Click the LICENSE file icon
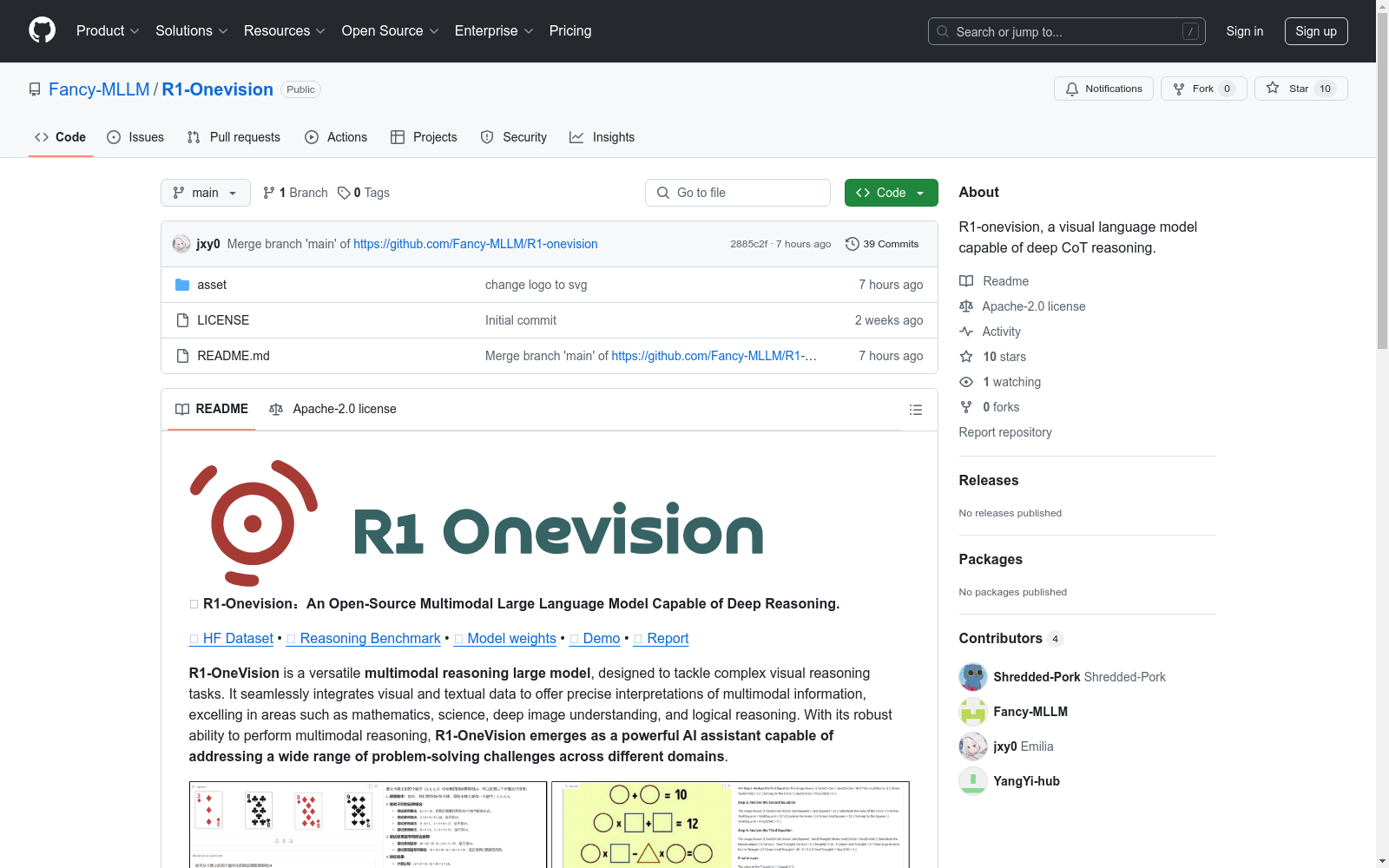 click(182, 320)
